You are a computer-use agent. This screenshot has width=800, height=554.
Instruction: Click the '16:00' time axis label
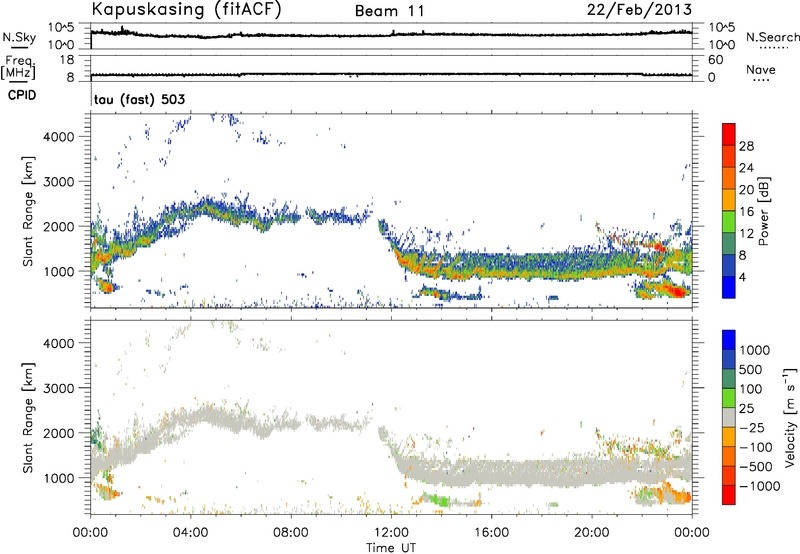pos(492,533)
